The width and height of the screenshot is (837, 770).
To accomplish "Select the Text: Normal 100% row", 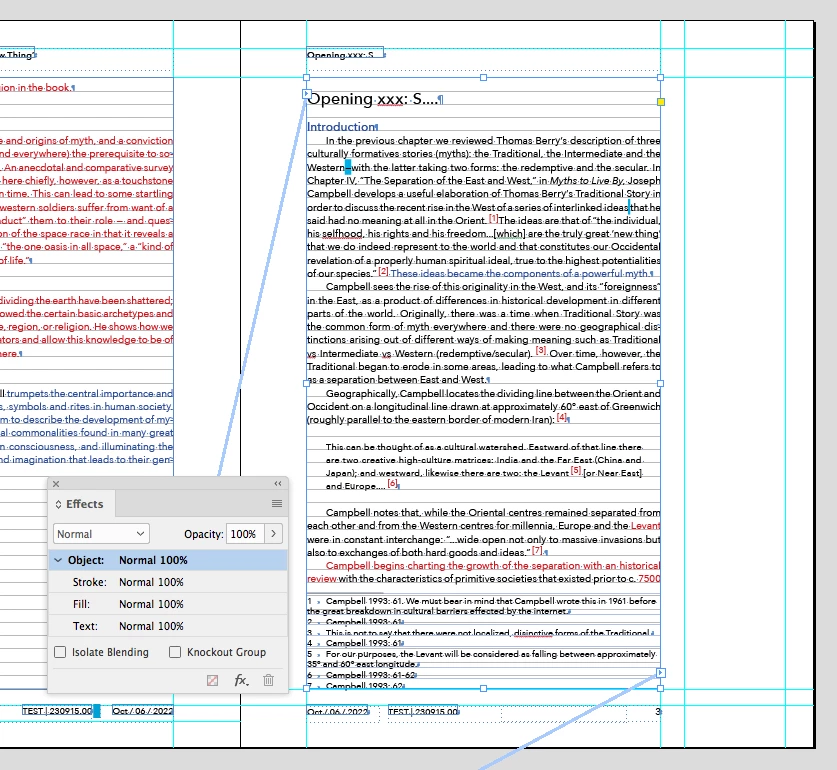I will pos(168,626).
